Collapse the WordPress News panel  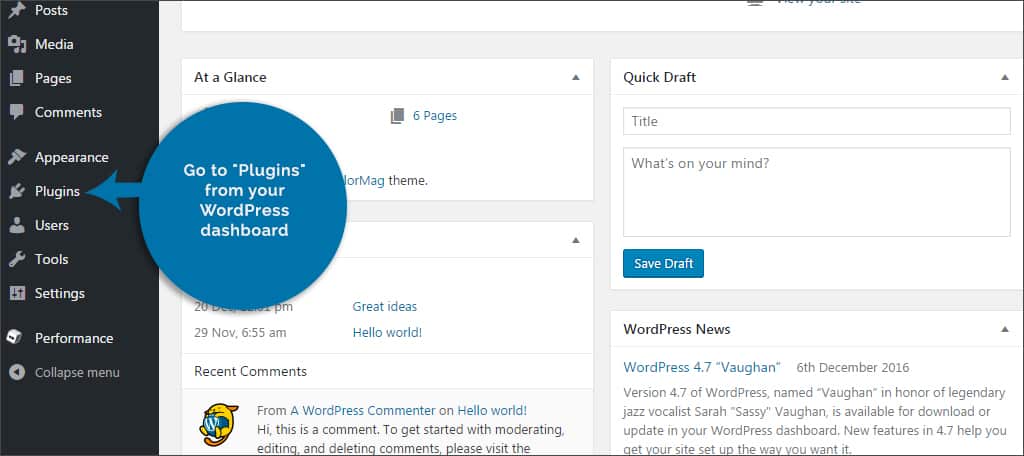[x=1005, y=329]
